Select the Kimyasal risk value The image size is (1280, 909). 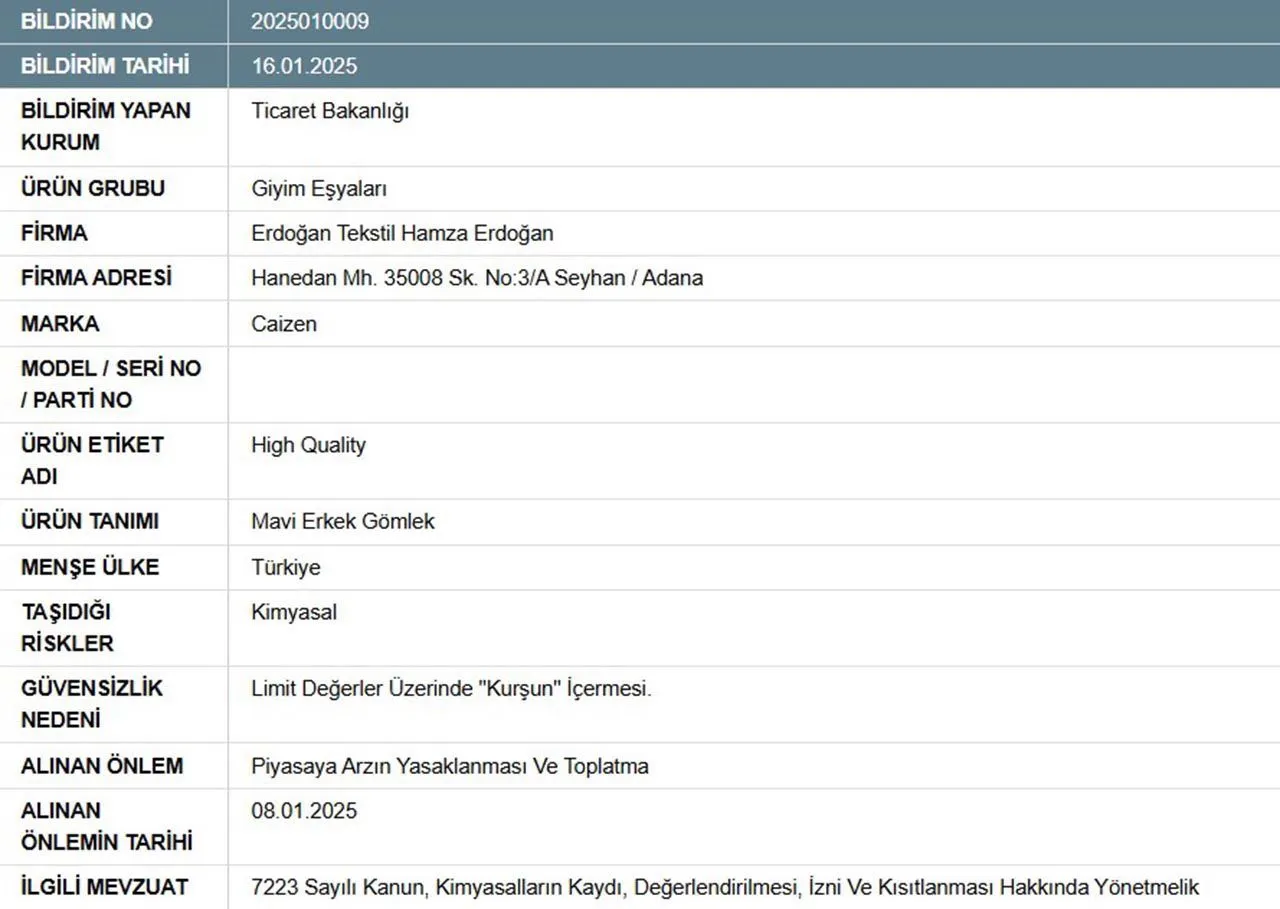(294, 612)
